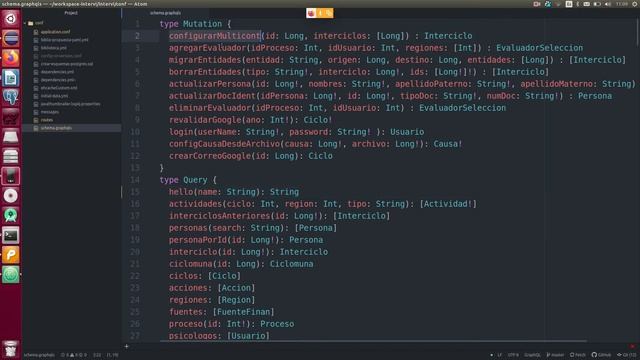The height and width of the screenshot is (360, 640).
Task: Open the messages file in the tree
Action: [49, 112]
